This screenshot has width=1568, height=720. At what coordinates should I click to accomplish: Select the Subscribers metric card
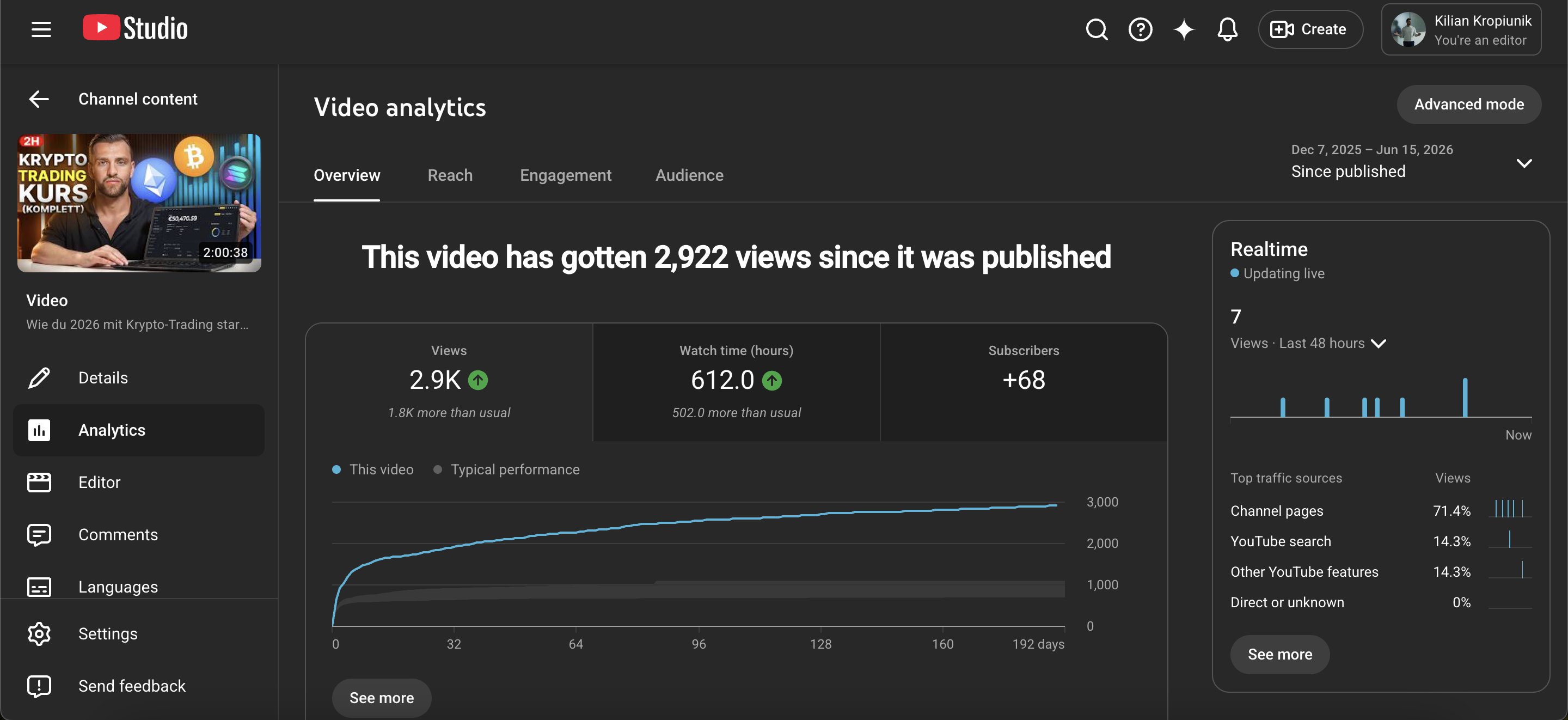pyautogui.click(x=1023, y=381)
